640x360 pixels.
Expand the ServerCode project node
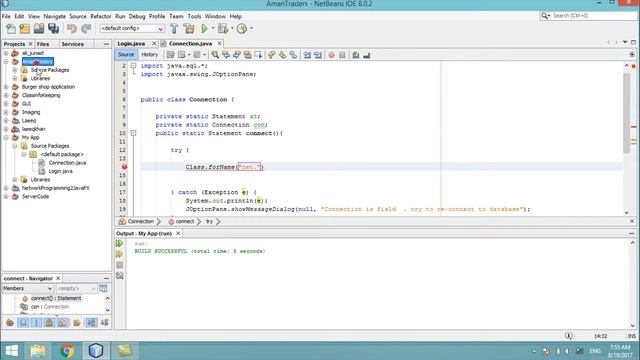point(6,197)
